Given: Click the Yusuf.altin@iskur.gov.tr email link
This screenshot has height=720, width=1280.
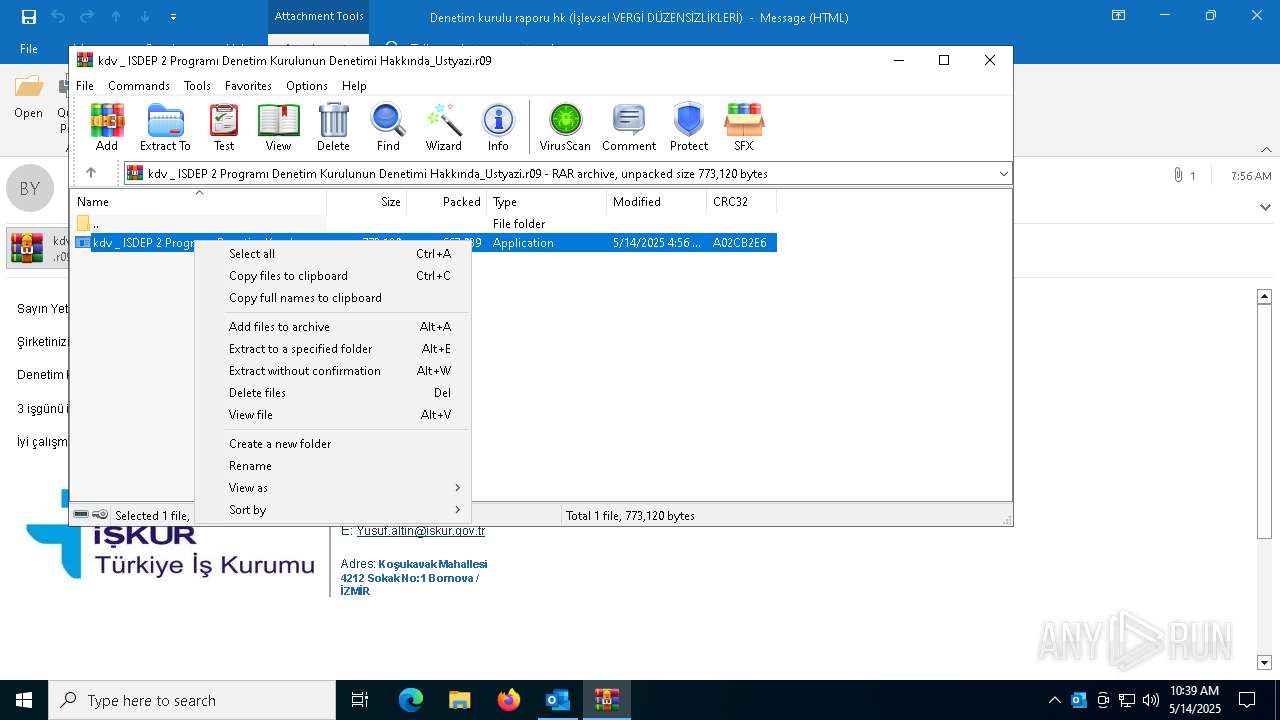Looking at the screenshot, I should [x=421, y=532].
